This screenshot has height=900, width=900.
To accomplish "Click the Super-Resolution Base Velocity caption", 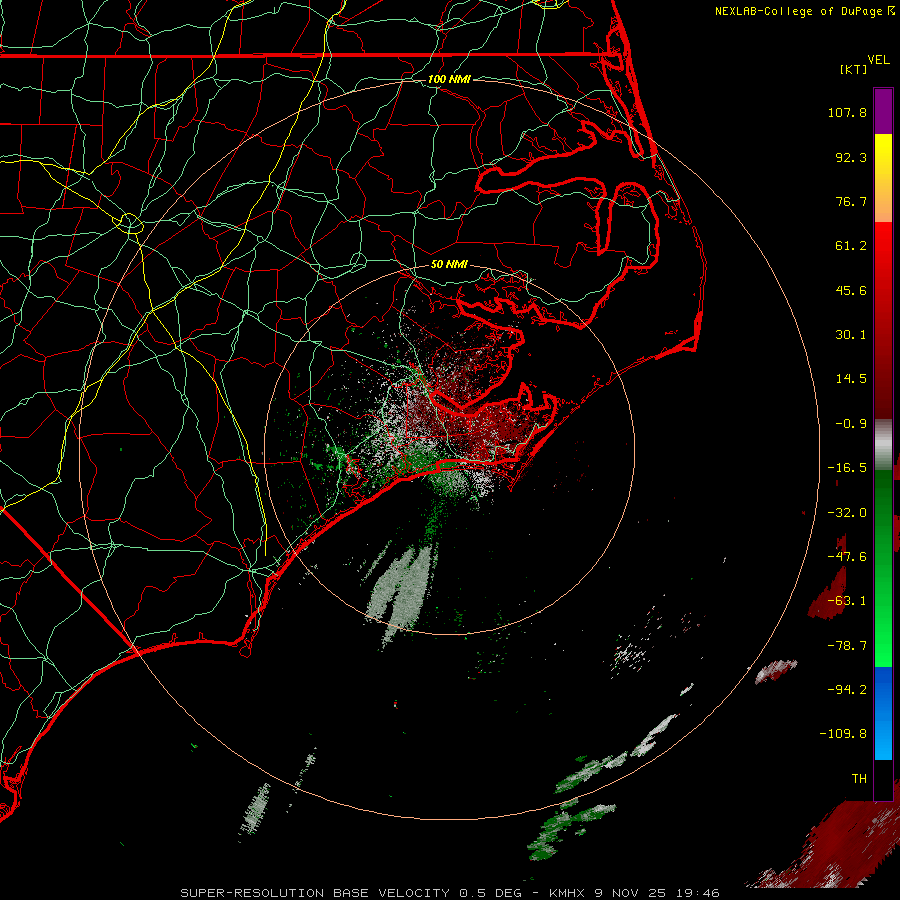I will point(449,893).
